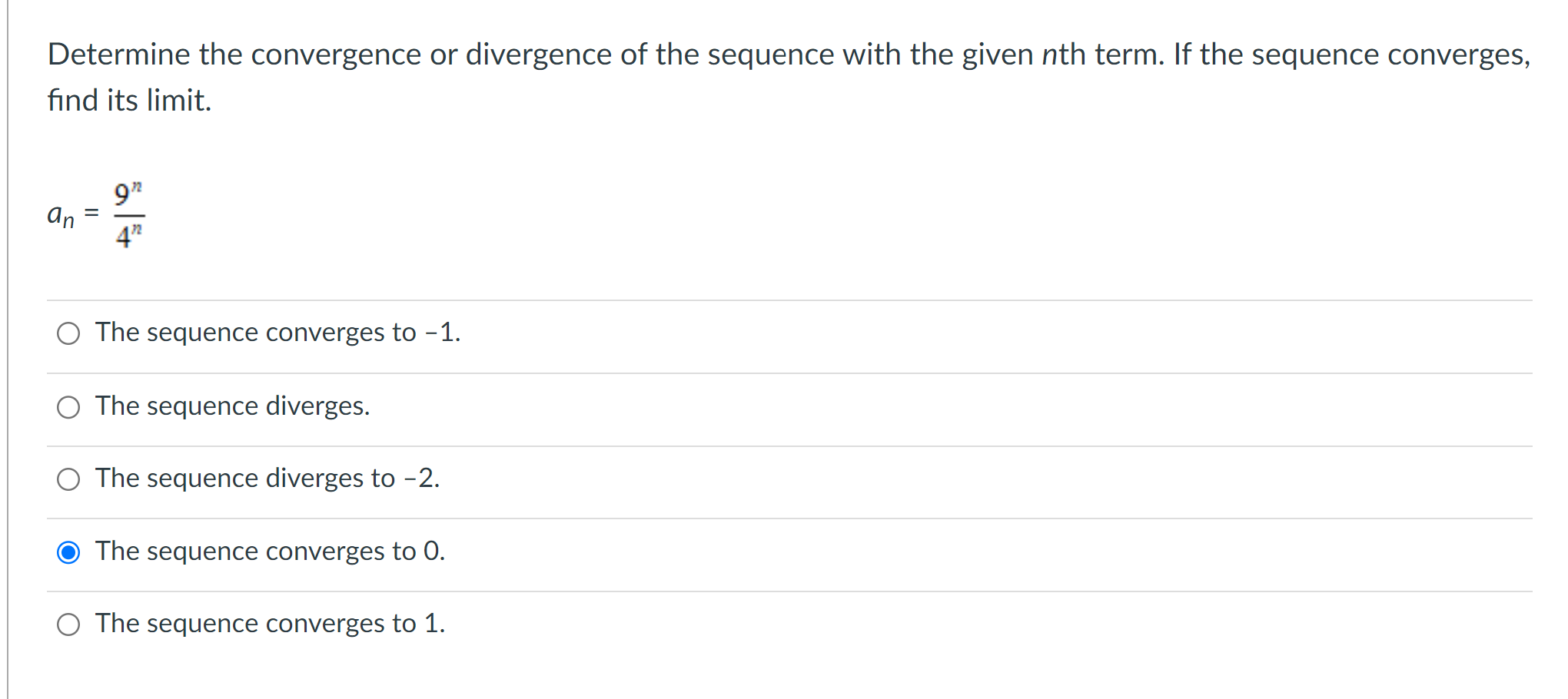Pick "The sequence converges to 1."

coord(68,624)
